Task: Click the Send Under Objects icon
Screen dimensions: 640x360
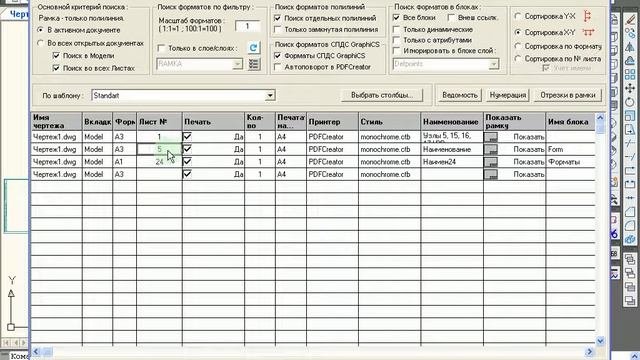Action: tap(630, 300)
